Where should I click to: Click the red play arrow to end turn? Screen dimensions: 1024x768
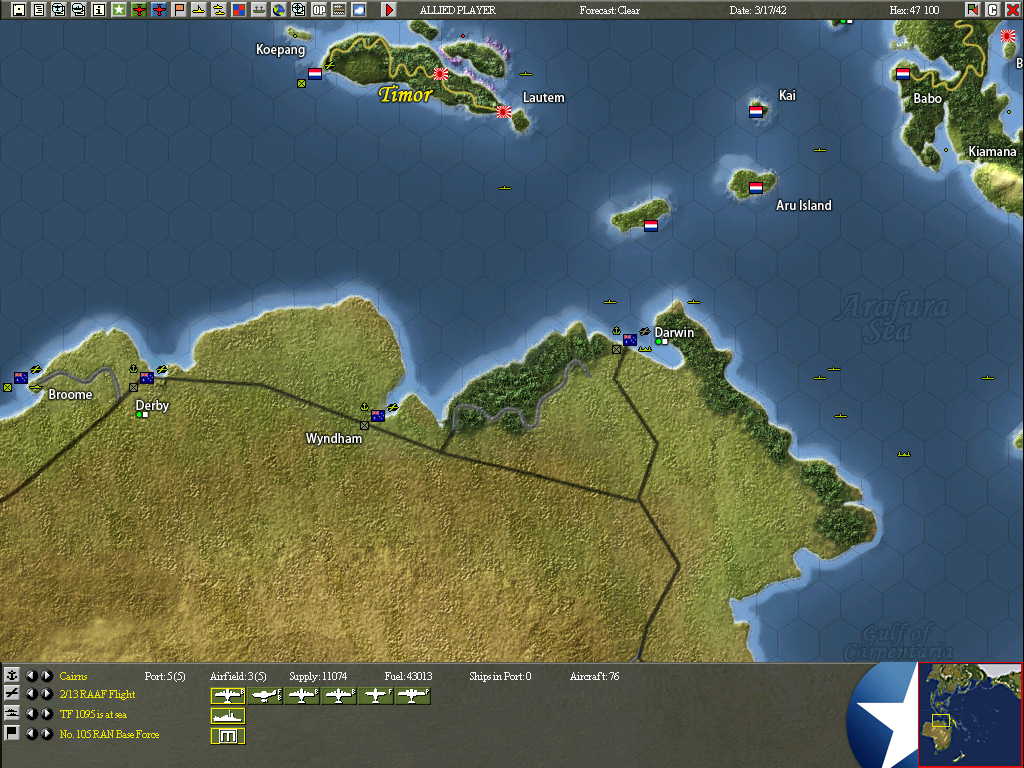pyautogui.click(x=389, y=10)
